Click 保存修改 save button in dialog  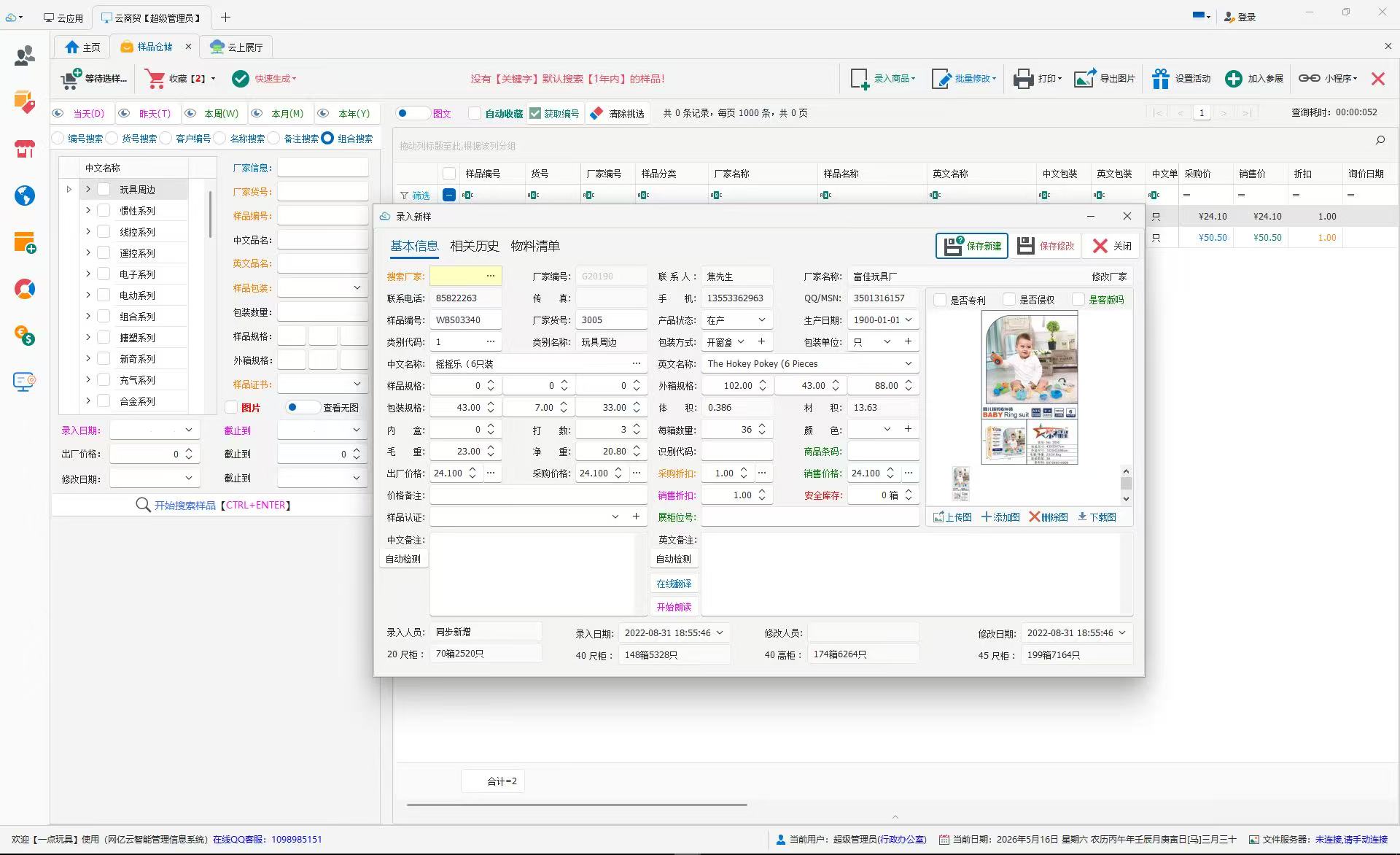click(x=1046, y=246)
